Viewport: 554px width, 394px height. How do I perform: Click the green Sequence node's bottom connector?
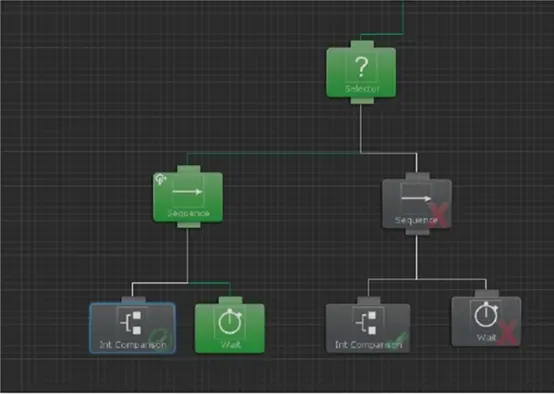189,225
